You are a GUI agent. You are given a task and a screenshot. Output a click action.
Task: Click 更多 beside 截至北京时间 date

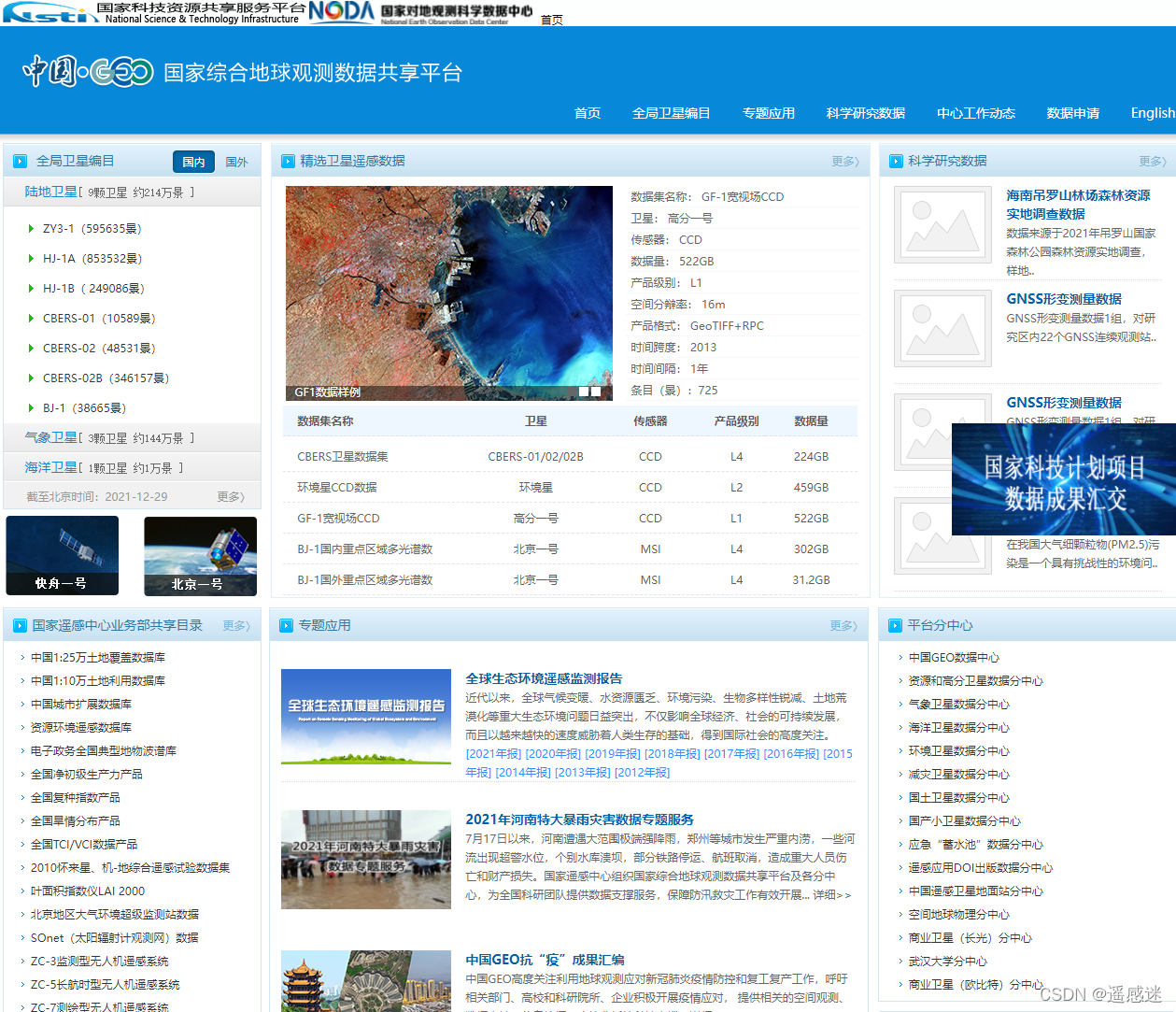[x=231, y=497]
